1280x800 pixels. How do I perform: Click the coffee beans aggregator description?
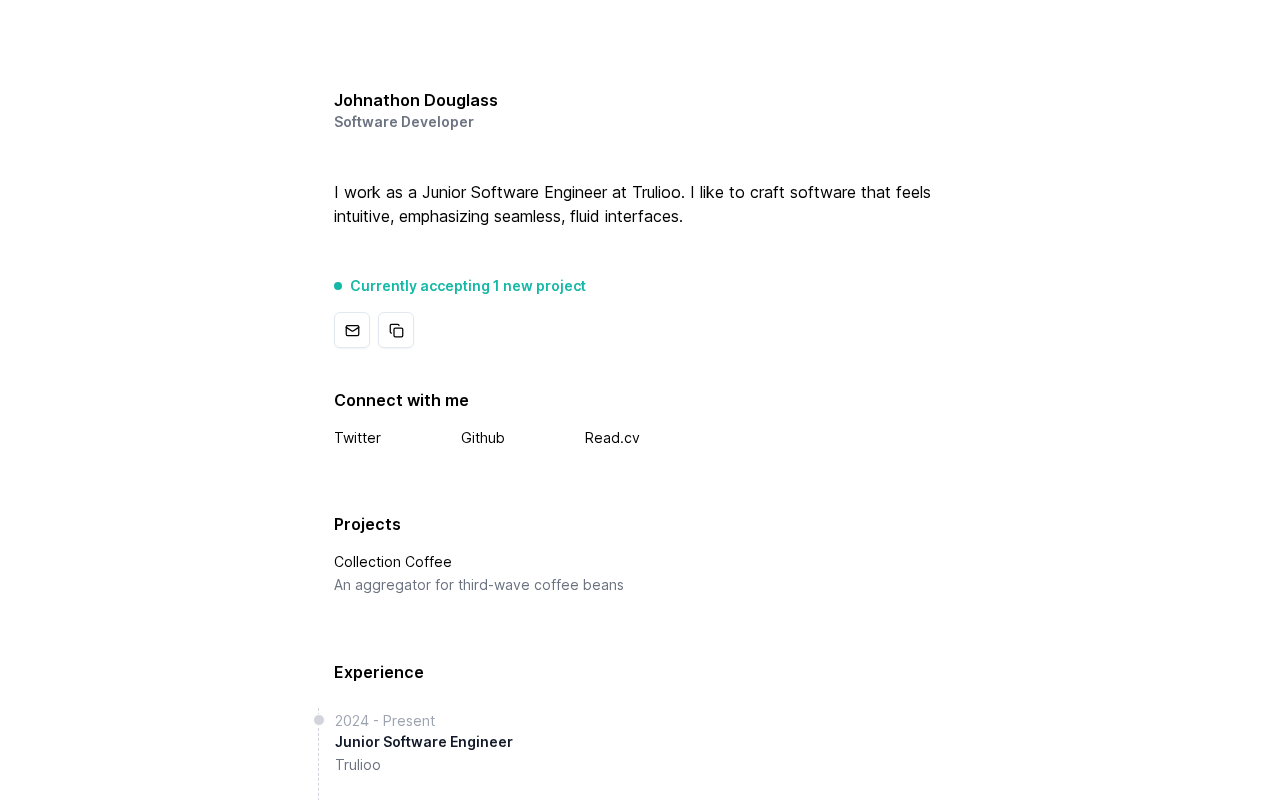[479, 585]
